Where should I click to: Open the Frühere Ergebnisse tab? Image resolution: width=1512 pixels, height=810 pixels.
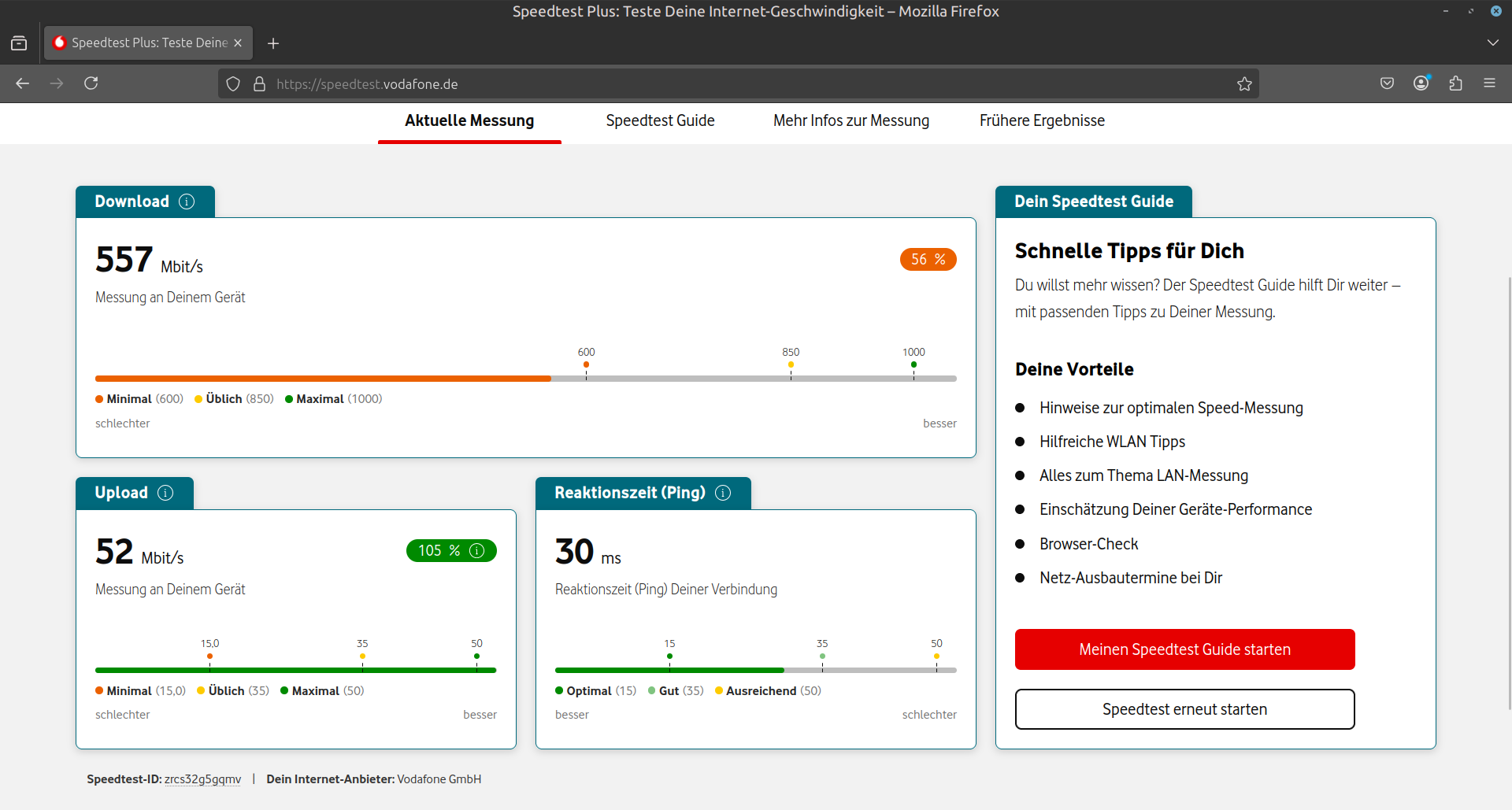coord(1042,121)
